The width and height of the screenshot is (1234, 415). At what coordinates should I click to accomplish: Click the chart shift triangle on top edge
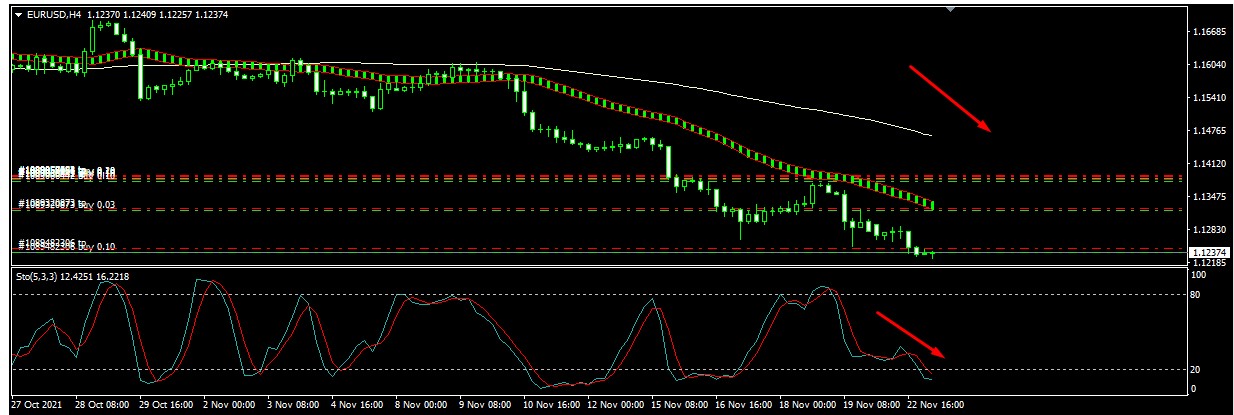click(951, 8)
